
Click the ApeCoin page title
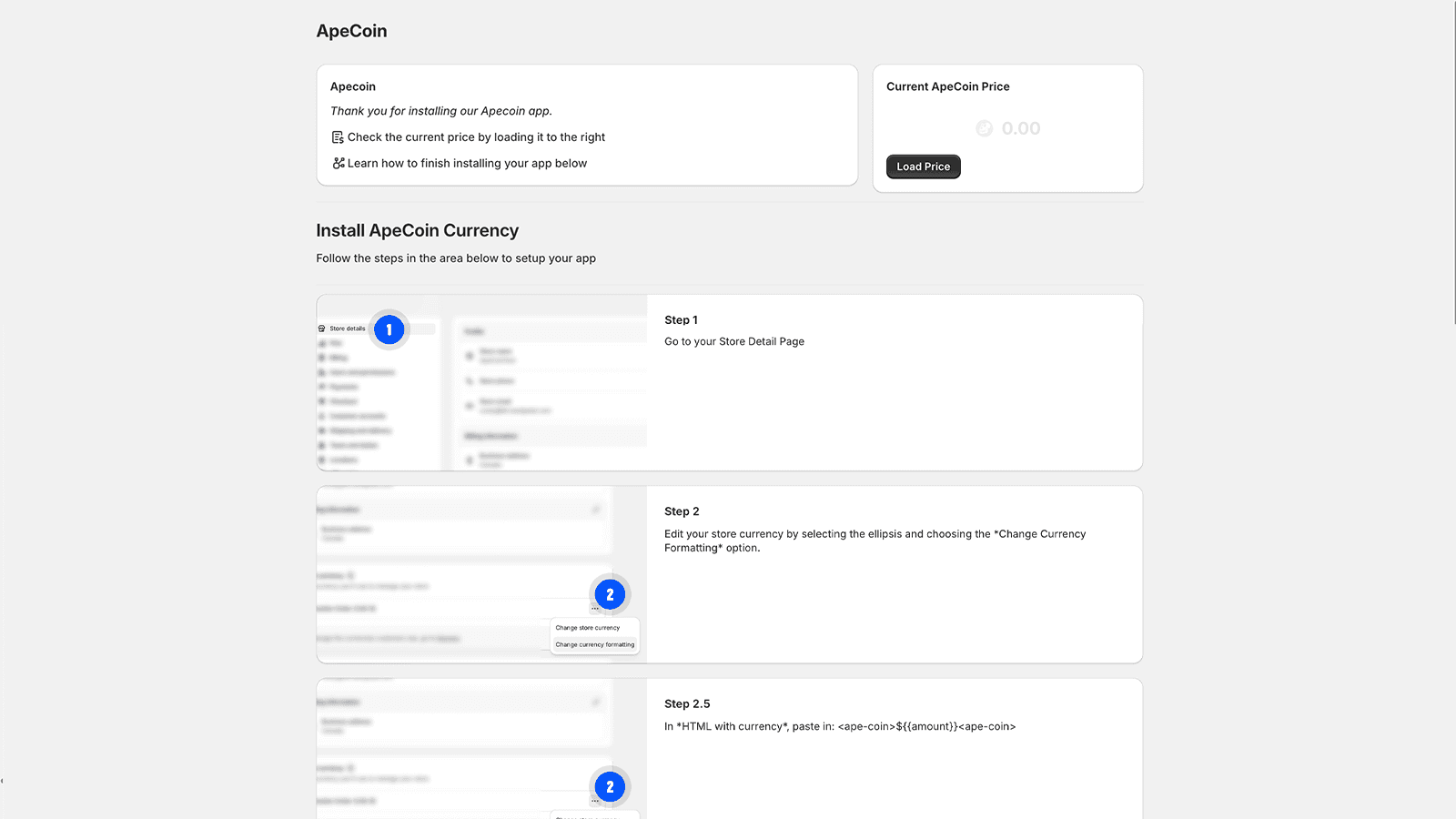[351, 31]
